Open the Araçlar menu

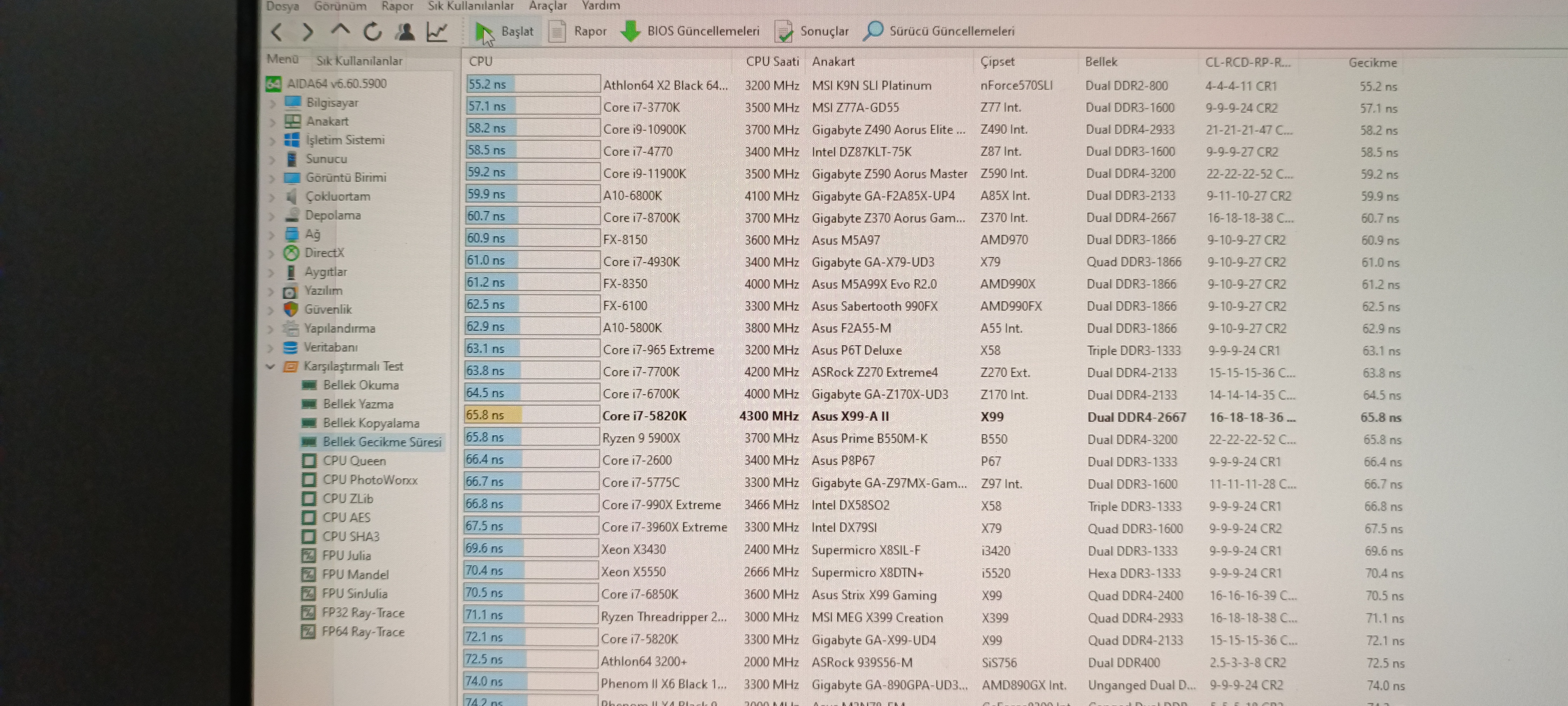[x=548, y=6]
